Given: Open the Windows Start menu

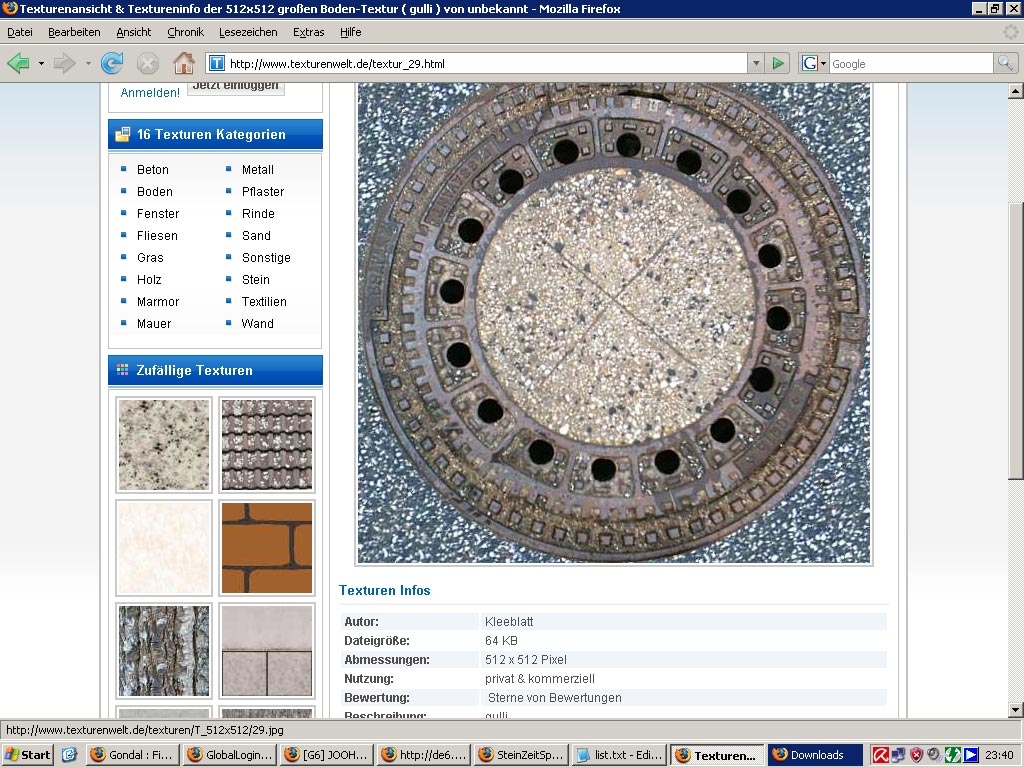Looking at the screenshot, I should click(27, 755).
